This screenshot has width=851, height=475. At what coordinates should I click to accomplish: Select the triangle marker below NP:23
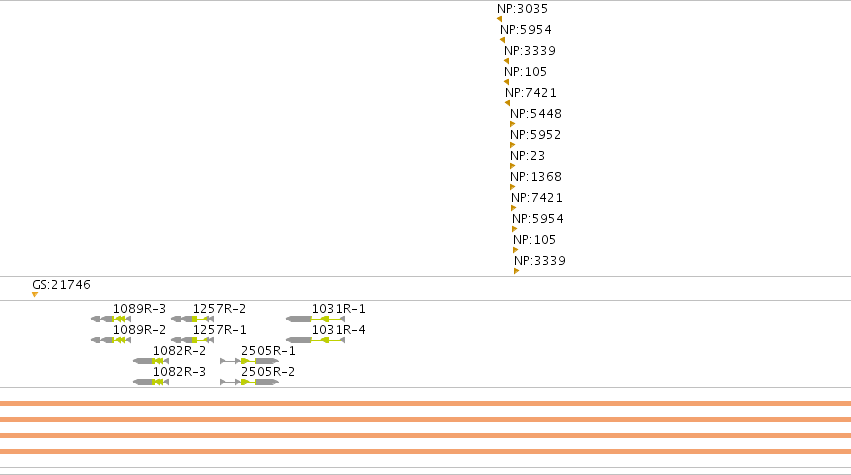pyautogui.click(x=512, y=166)
